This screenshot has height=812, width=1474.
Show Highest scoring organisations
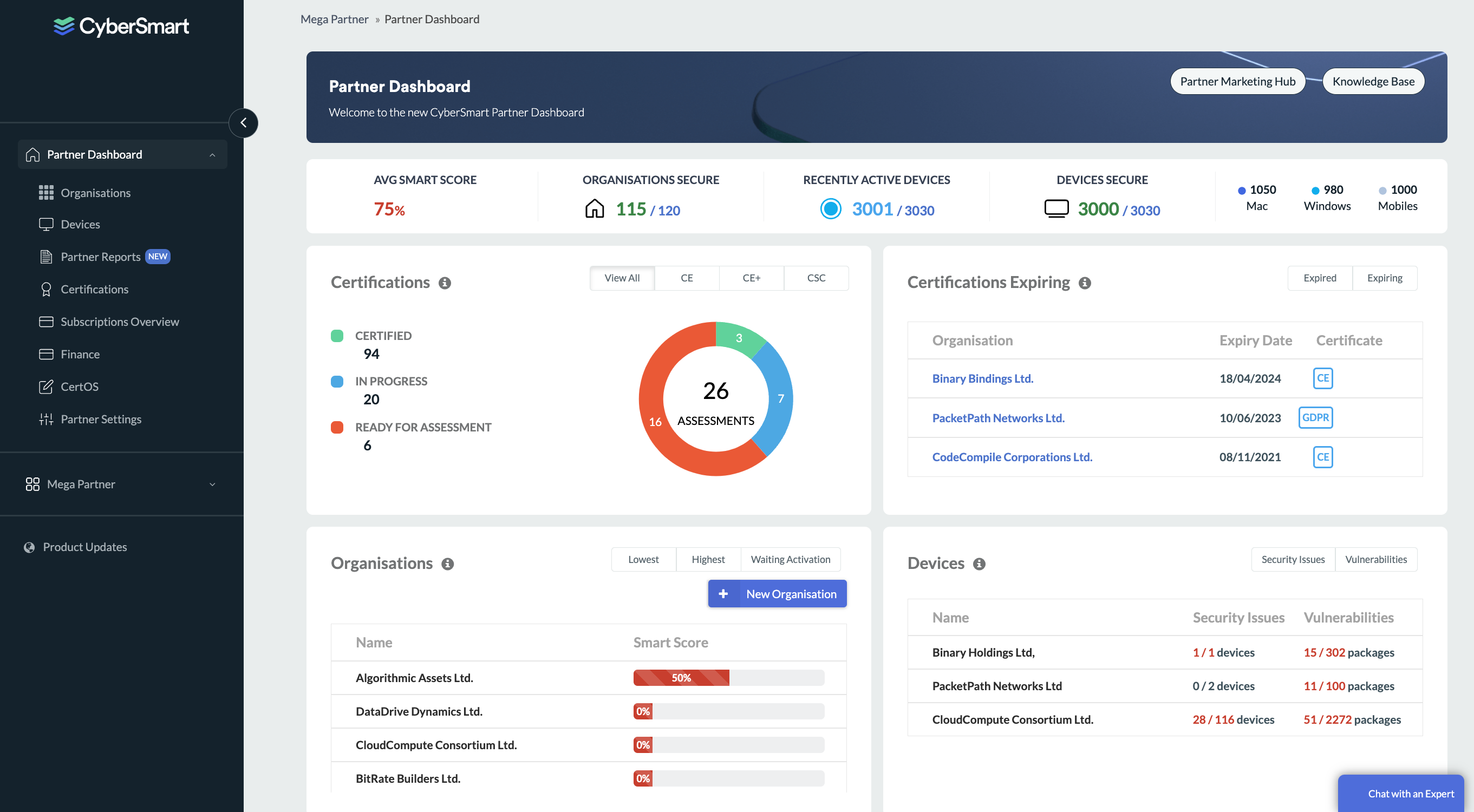(x=708, y=559)
